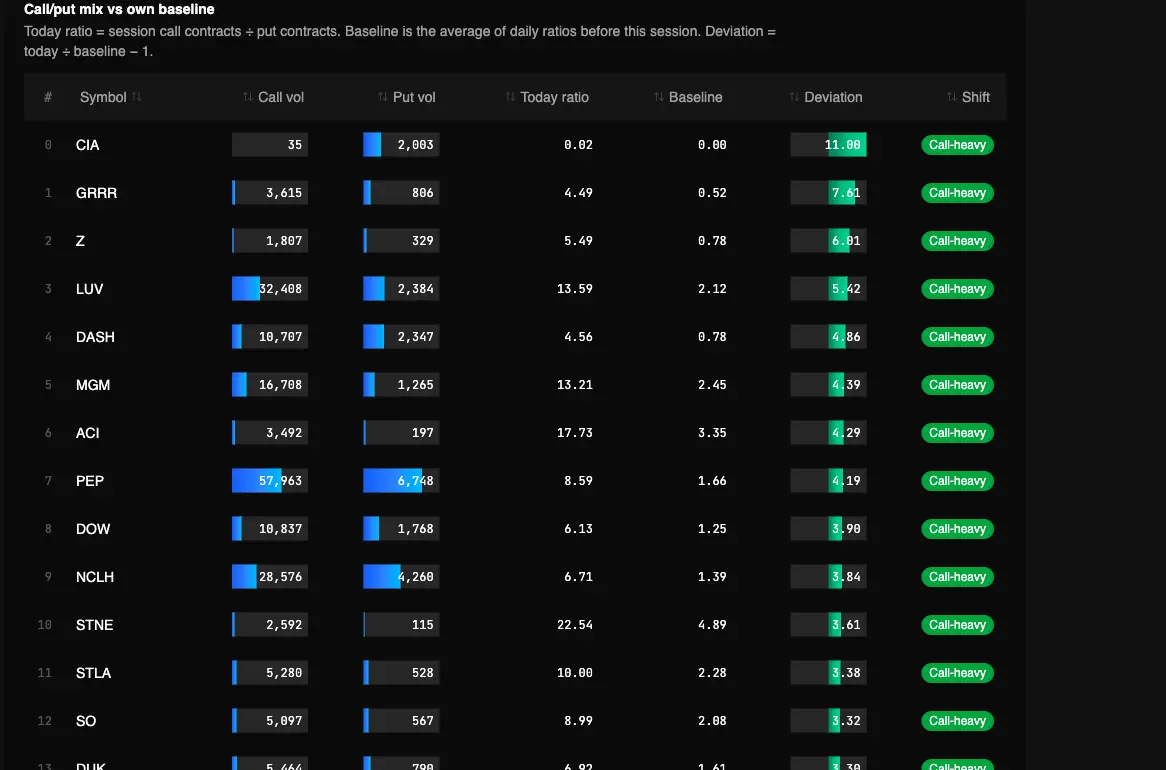This screenshot has height=770, width=1166.
Task: Click STNE today ratio 22.54
Action: tap(575, 625)
